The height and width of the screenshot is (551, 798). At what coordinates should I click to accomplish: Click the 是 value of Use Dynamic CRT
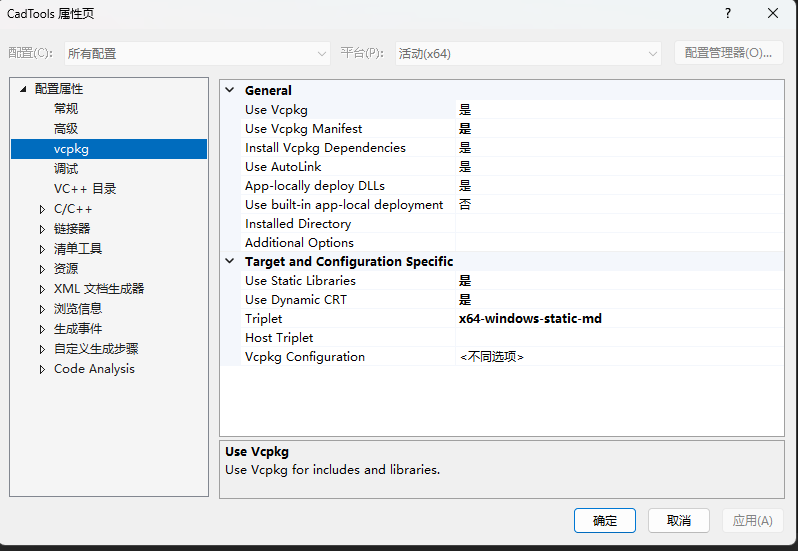click(x=465, y=300)
